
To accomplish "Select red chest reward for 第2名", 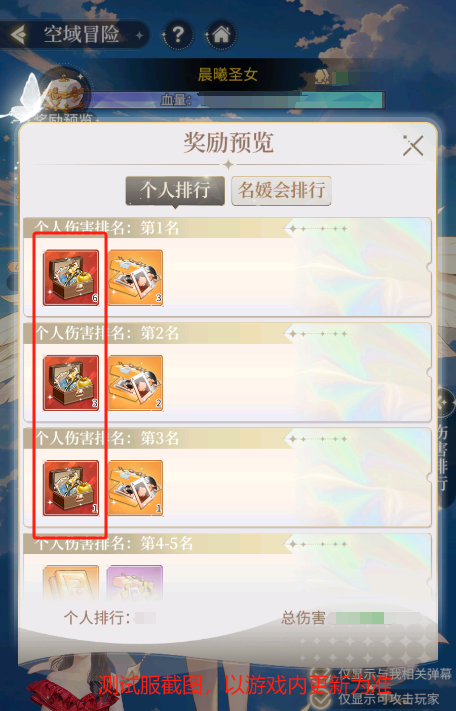I will tap(71, 383).
